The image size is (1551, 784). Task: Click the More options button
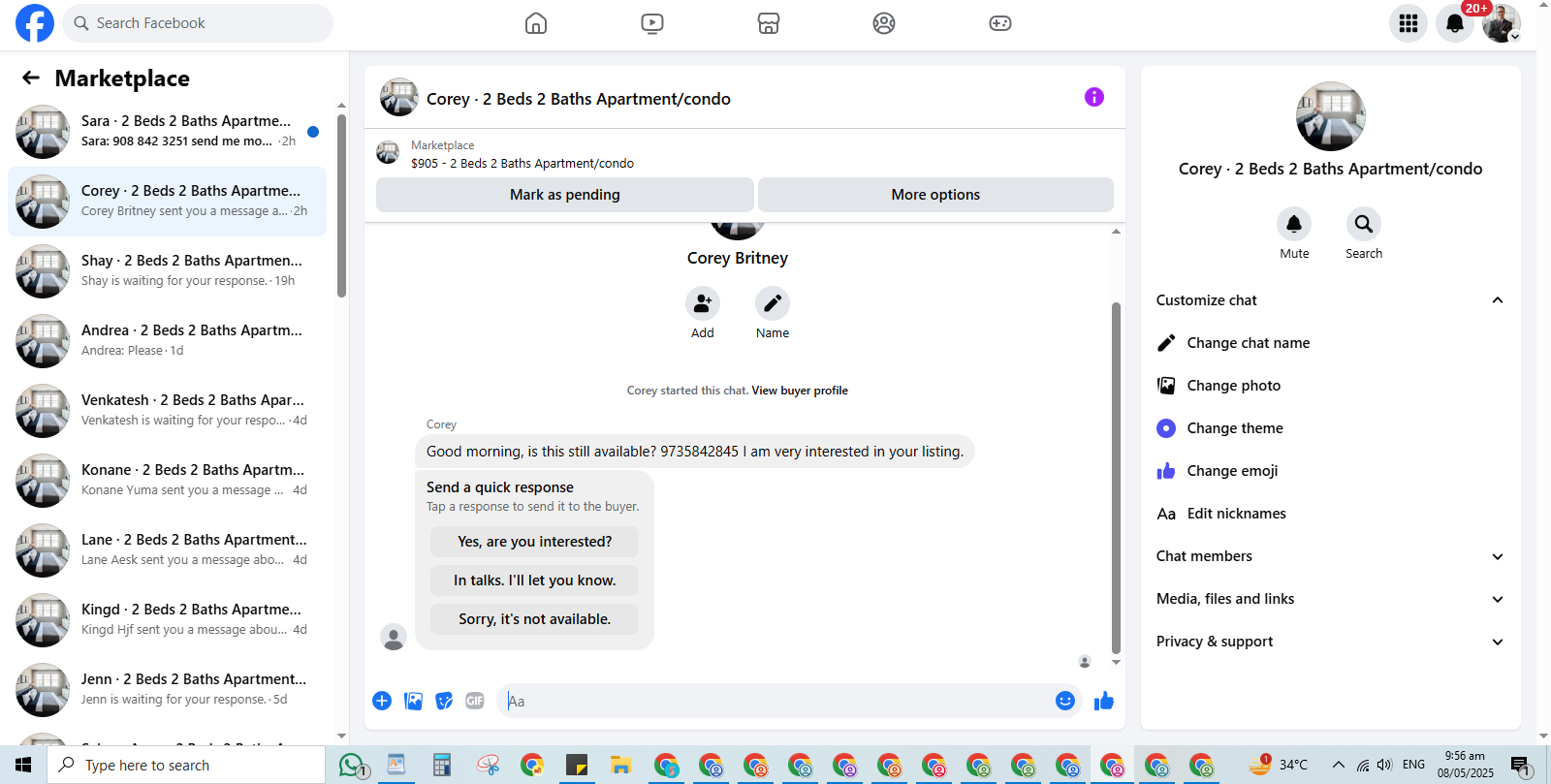pos(935,194)
